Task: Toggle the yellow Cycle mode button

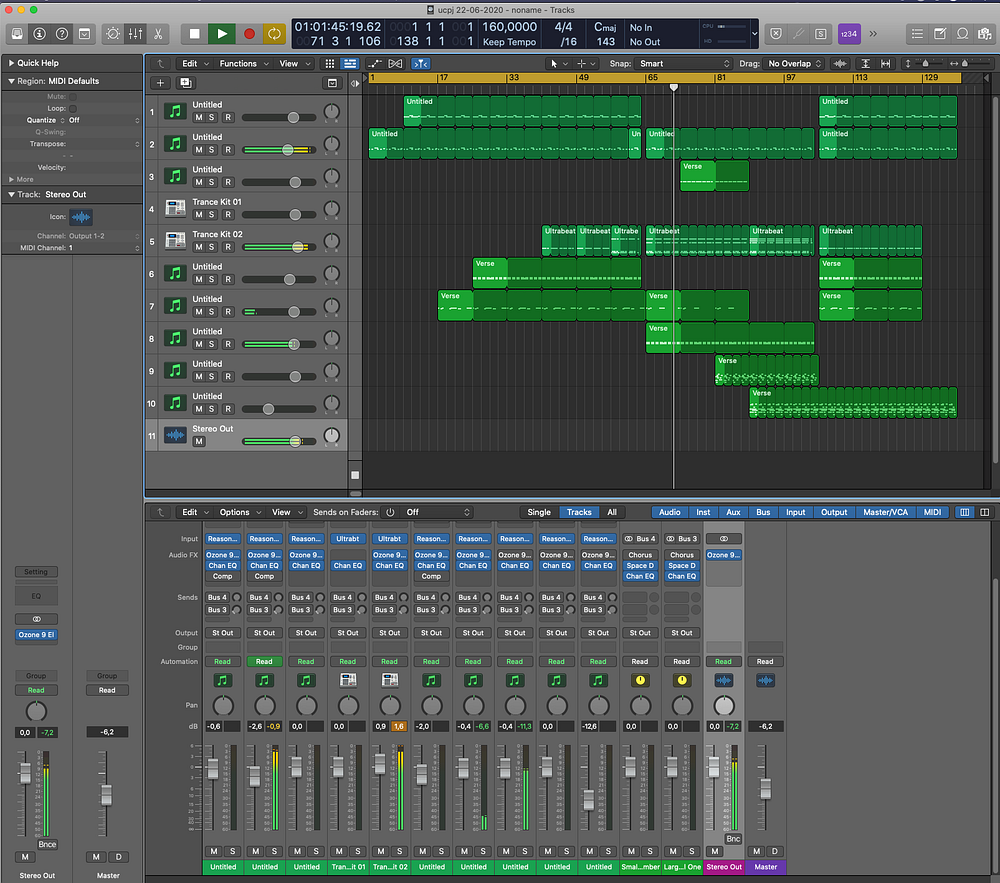Action: coord(274,34)
